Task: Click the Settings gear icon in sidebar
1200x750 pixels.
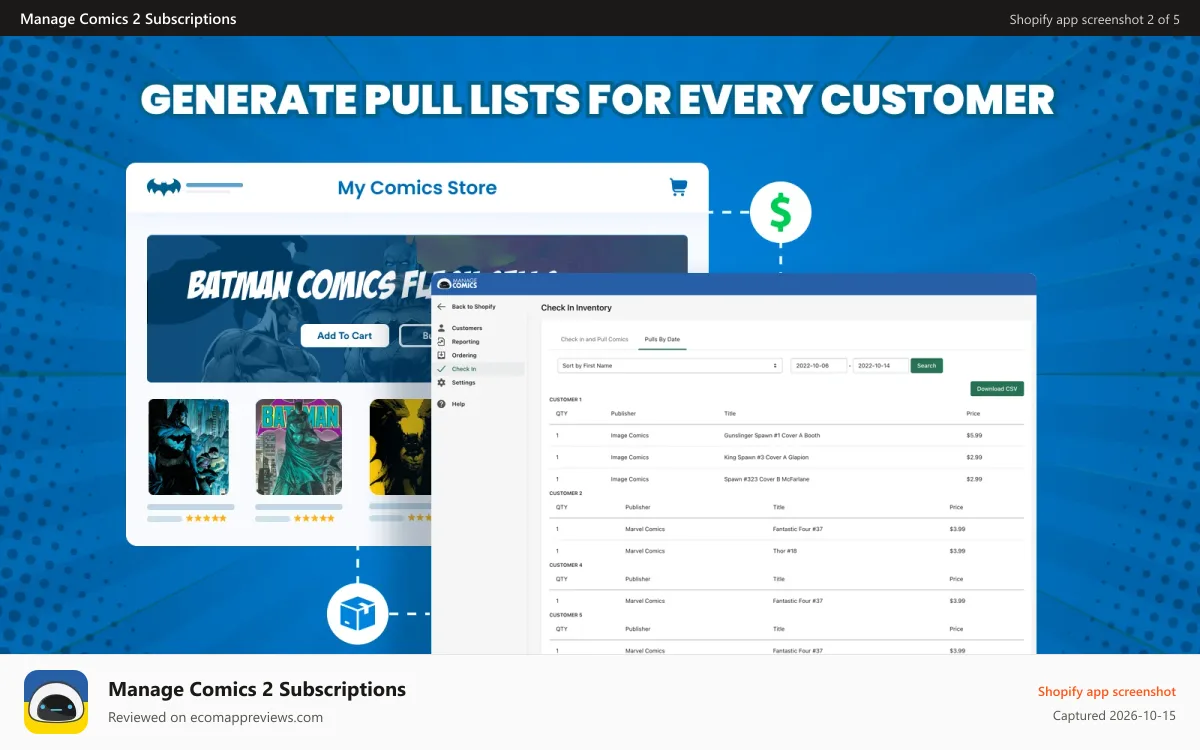Action: coord(441,383)
